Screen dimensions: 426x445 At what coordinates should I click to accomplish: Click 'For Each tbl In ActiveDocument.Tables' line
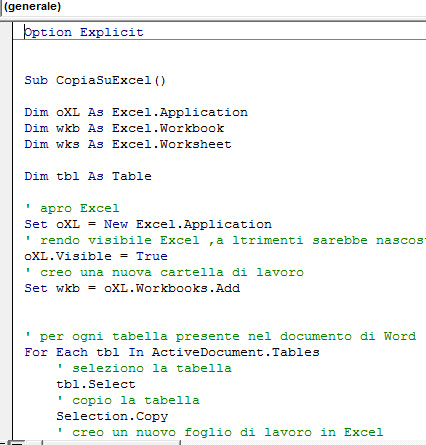pyautogui.click(x=172, y=352)
